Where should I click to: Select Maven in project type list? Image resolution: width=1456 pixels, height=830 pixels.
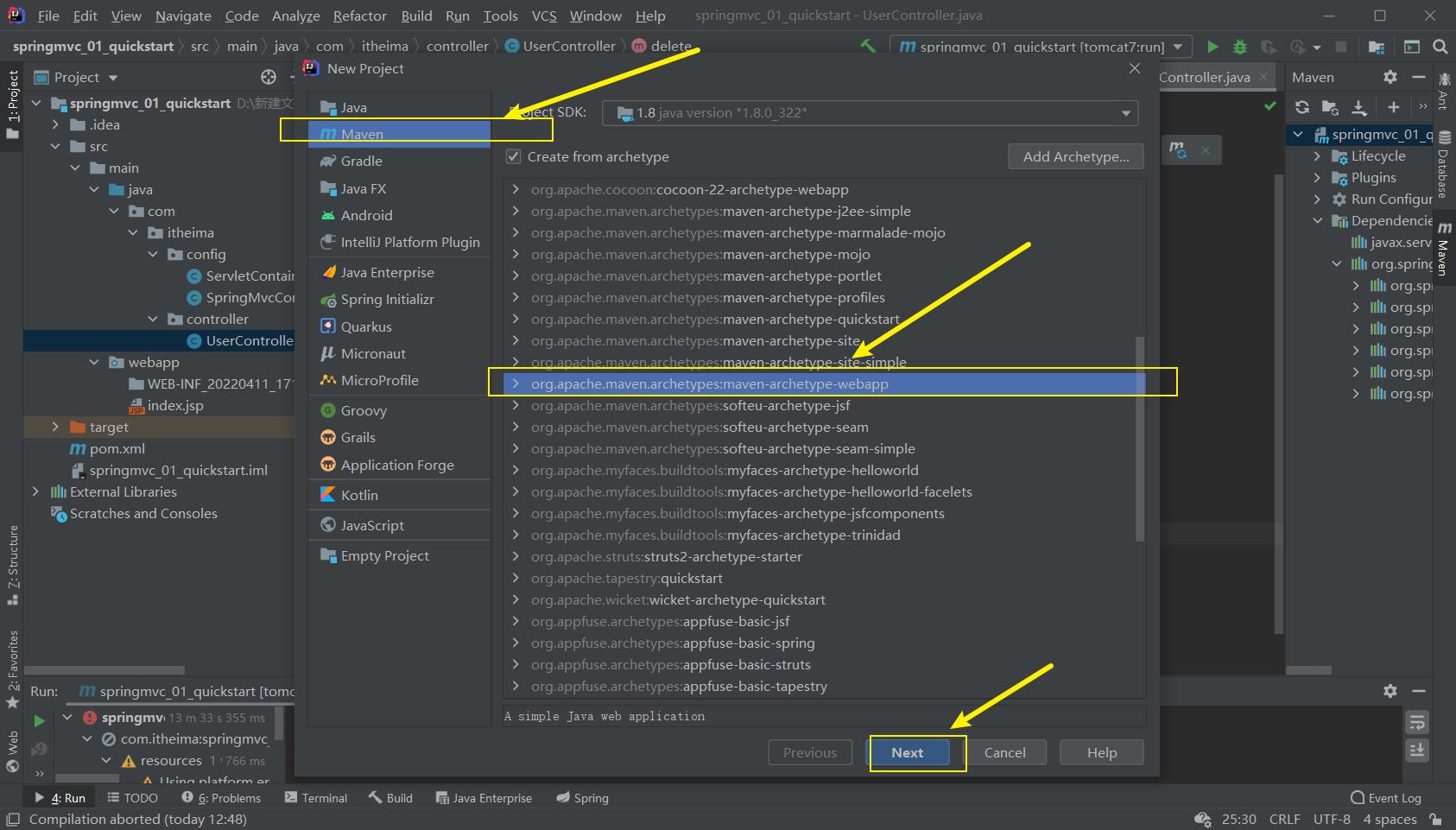pyautogui.click(x=400, y=134)
